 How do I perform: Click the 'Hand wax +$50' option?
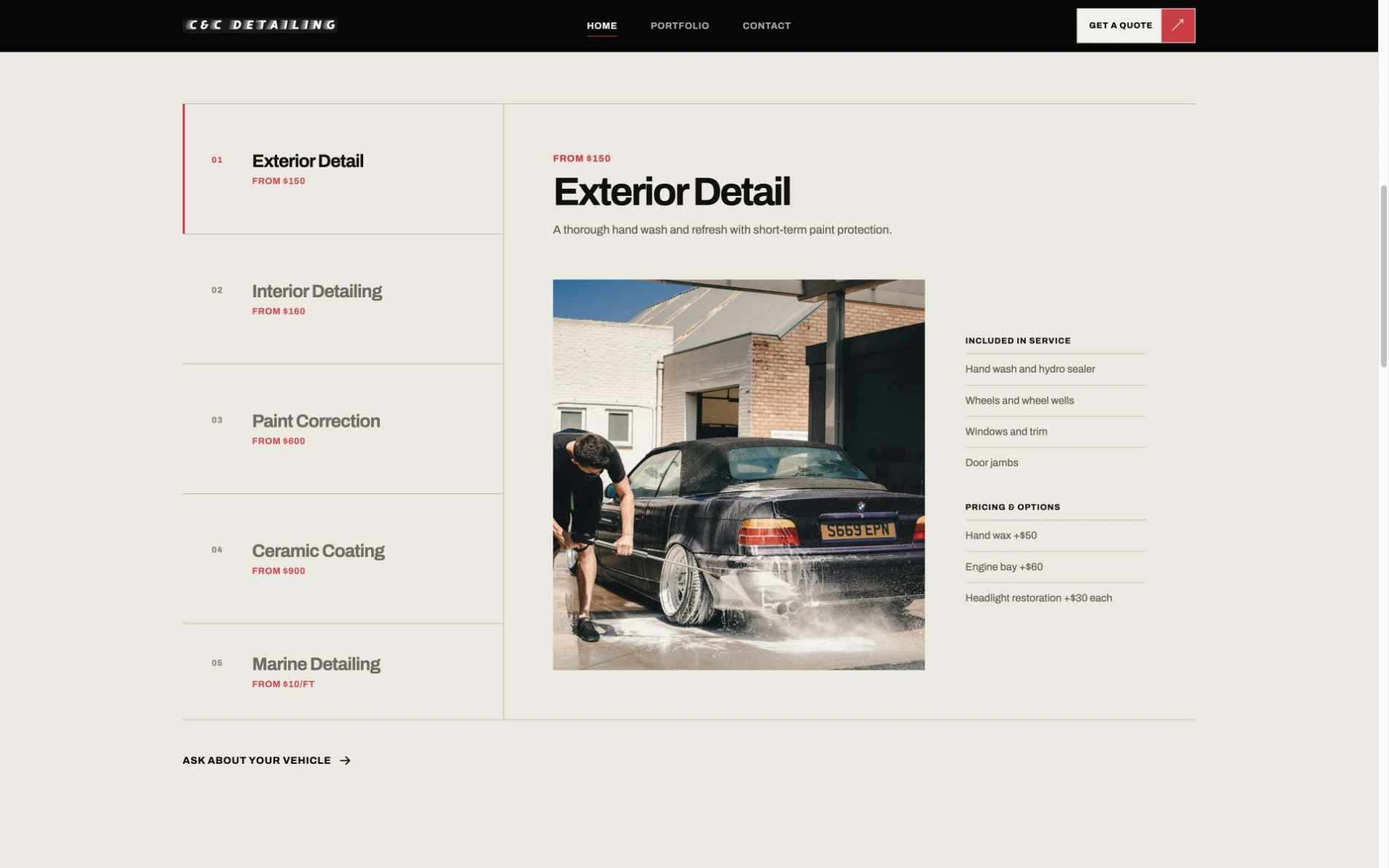tap(1055, 536)
